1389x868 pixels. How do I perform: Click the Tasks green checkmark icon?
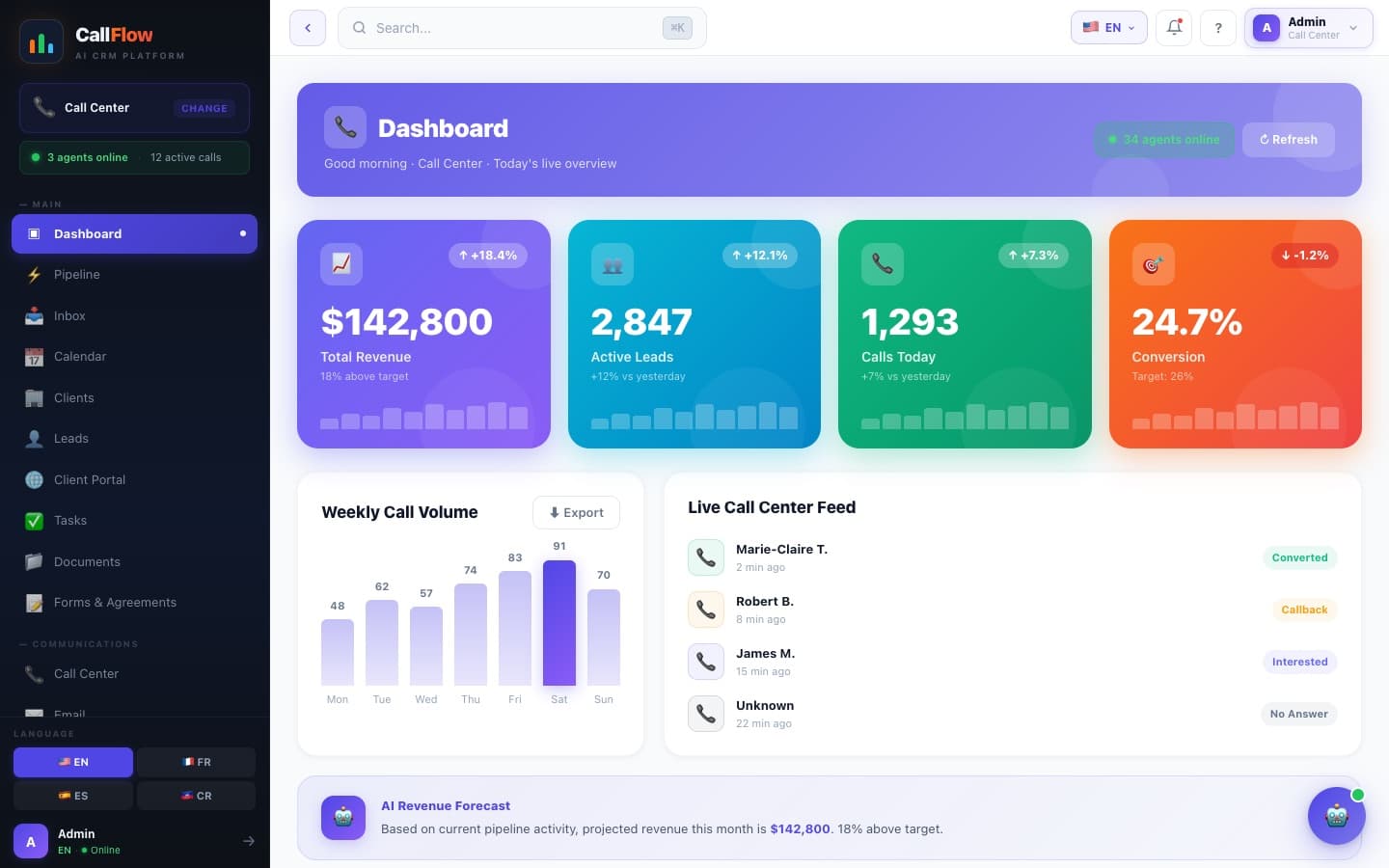click(34, 521)
